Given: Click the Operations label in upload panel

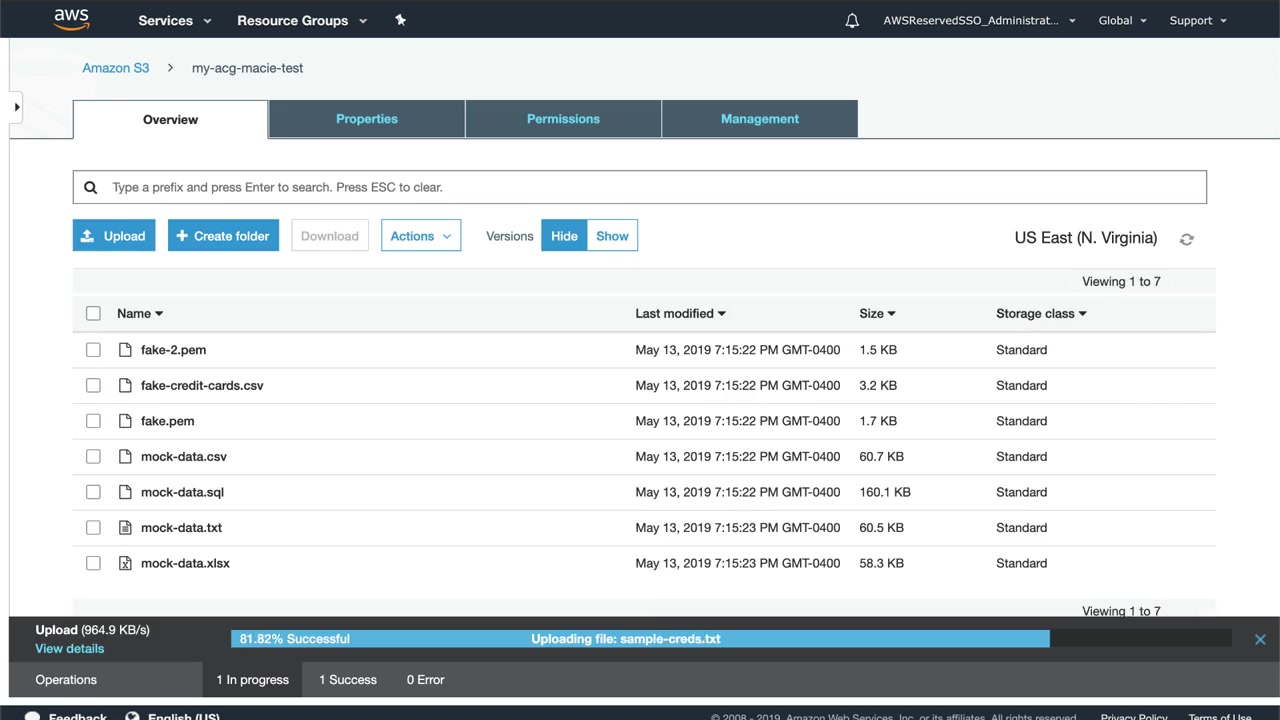Looking at the screenshot, I should coord(66,680).
